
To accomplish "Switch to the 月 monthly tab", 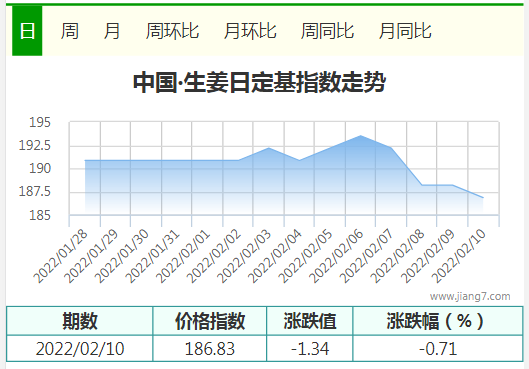I will [112, 31].
